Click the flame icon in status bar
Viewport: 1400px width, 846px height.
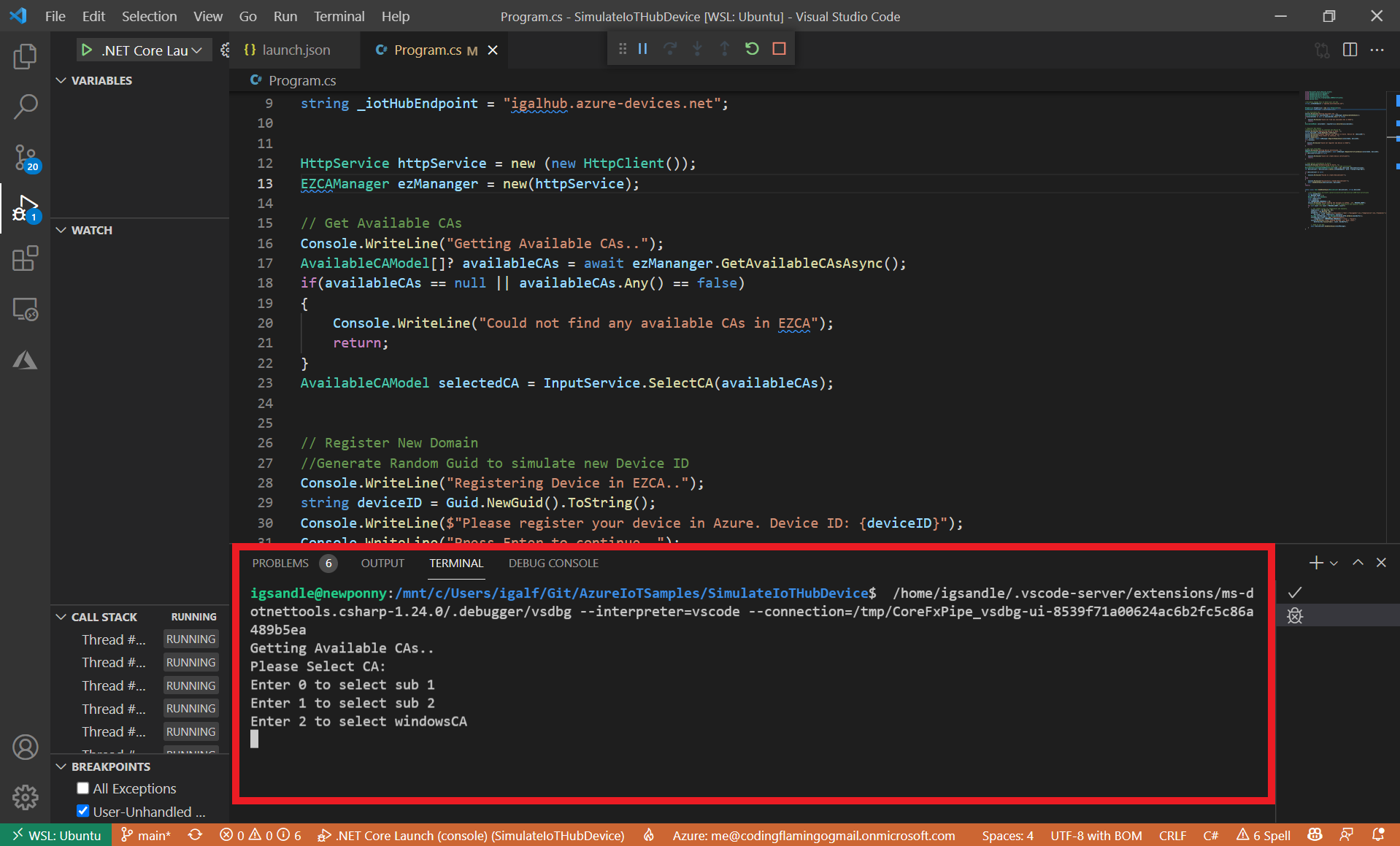tap(648, 835)
